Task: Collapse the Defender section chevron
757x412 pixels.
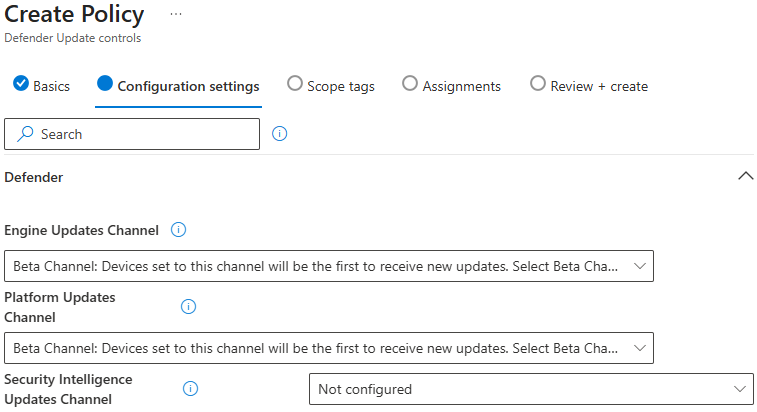Action: coord(745,176)
